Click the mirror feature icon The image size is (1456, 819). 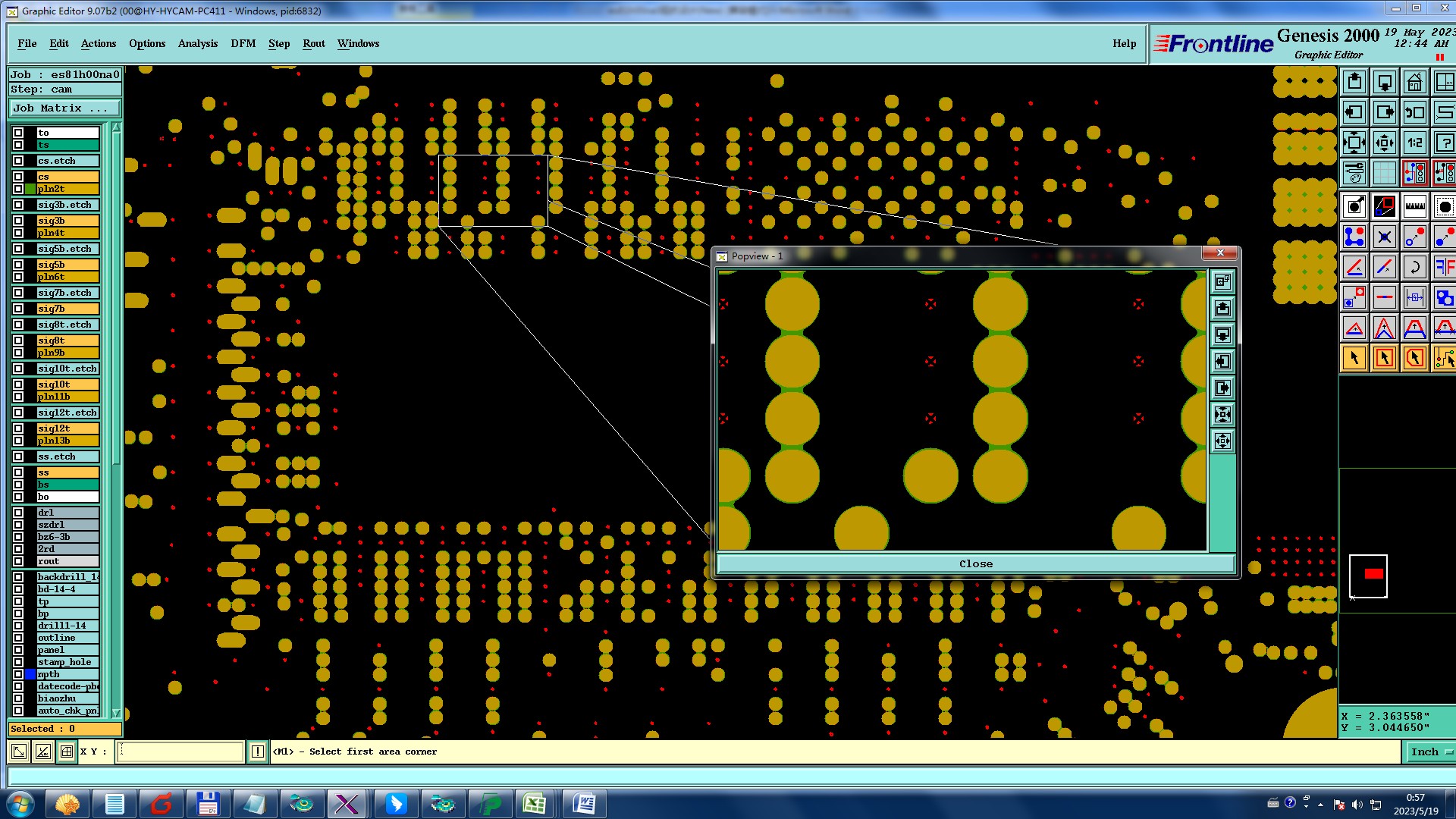coord(1445,267)
